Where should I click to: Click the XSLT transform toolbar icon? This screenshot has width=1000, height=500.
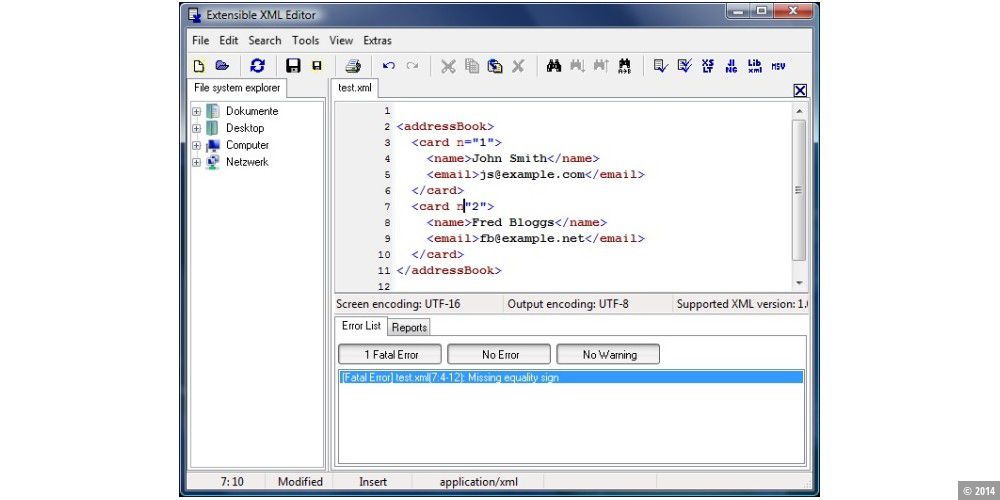coord(708,66)
